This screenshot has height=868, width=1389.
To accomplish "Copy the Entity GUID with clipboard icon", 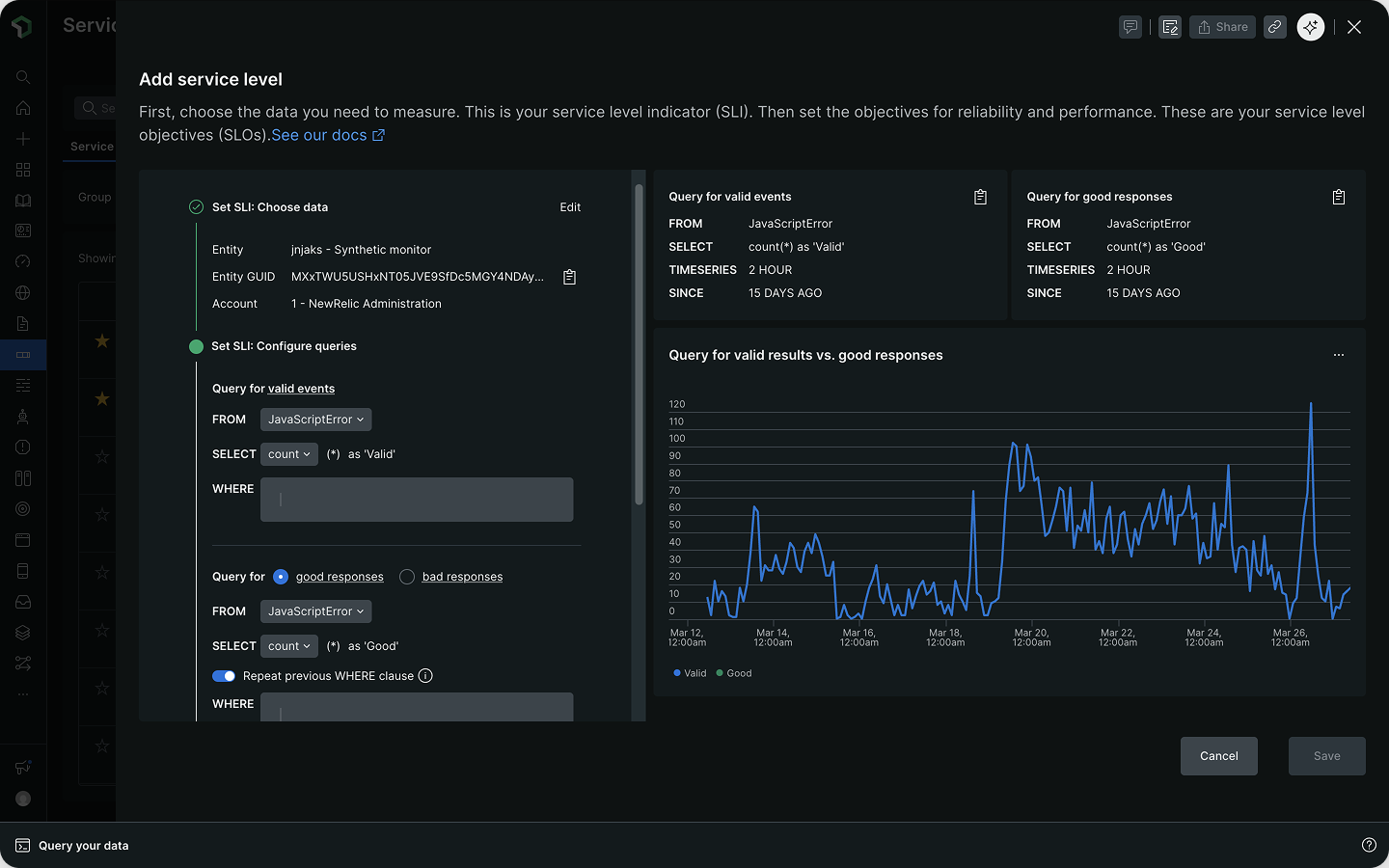I will click(569, 277).
